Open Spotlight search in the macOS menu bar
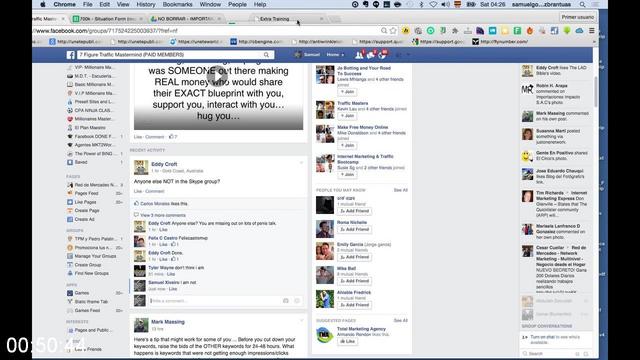This screenshot has height=360, width=640. [582, 4]
